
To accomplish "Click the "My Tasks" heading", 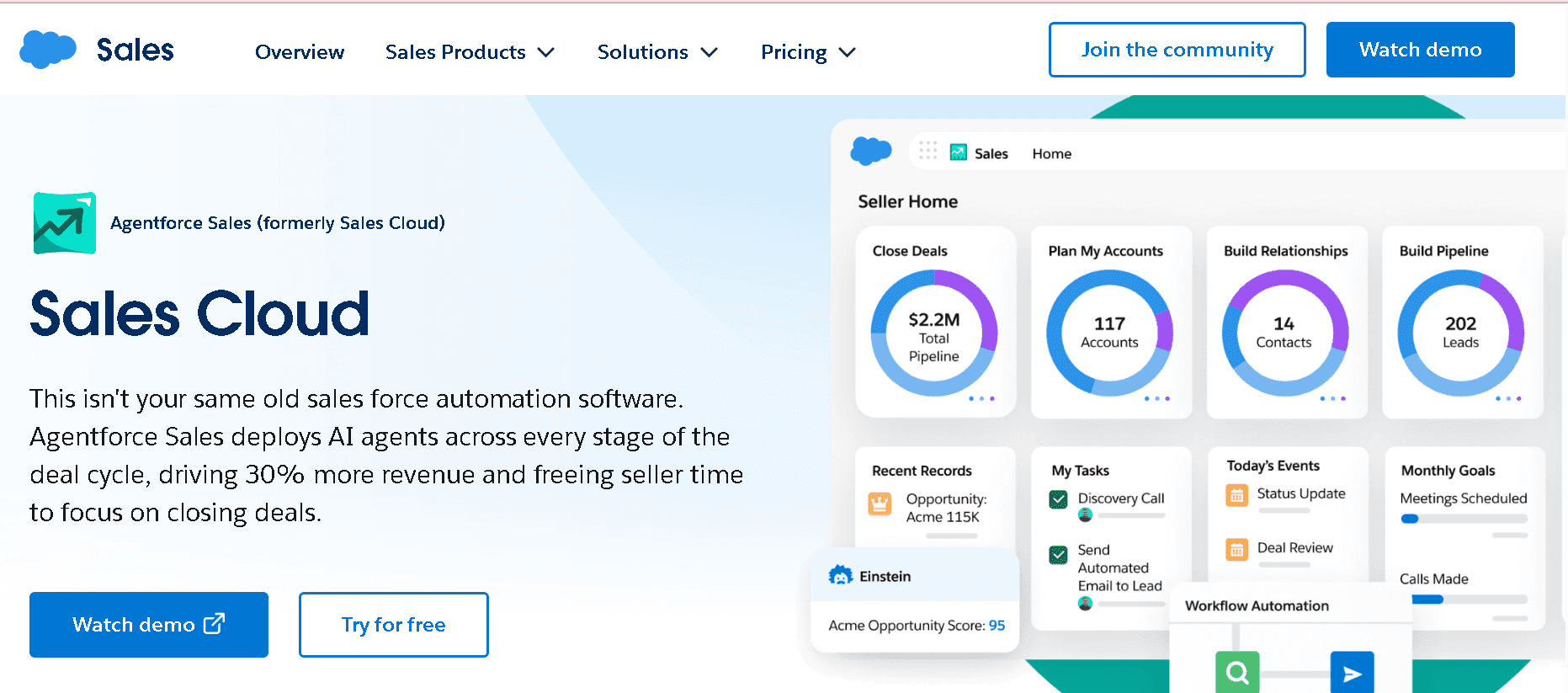I will 1081,471.
